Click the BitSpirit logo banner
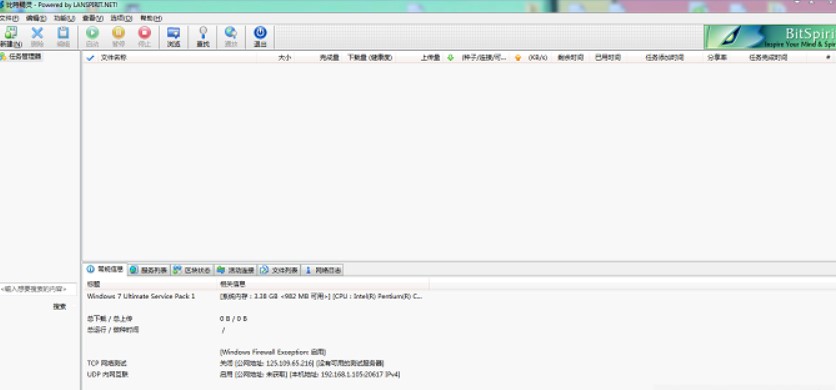 coord(770,37)
